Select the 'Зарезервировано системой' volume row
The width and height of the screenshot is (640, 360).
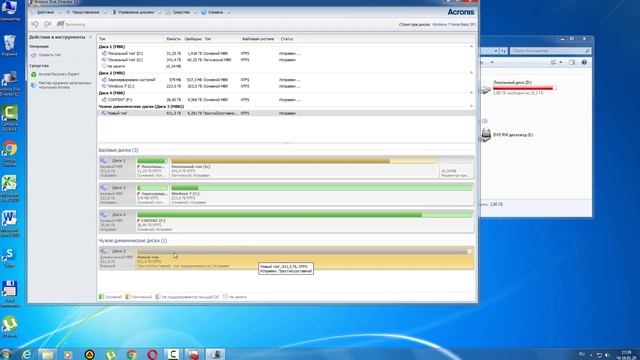tap(286, 80)
